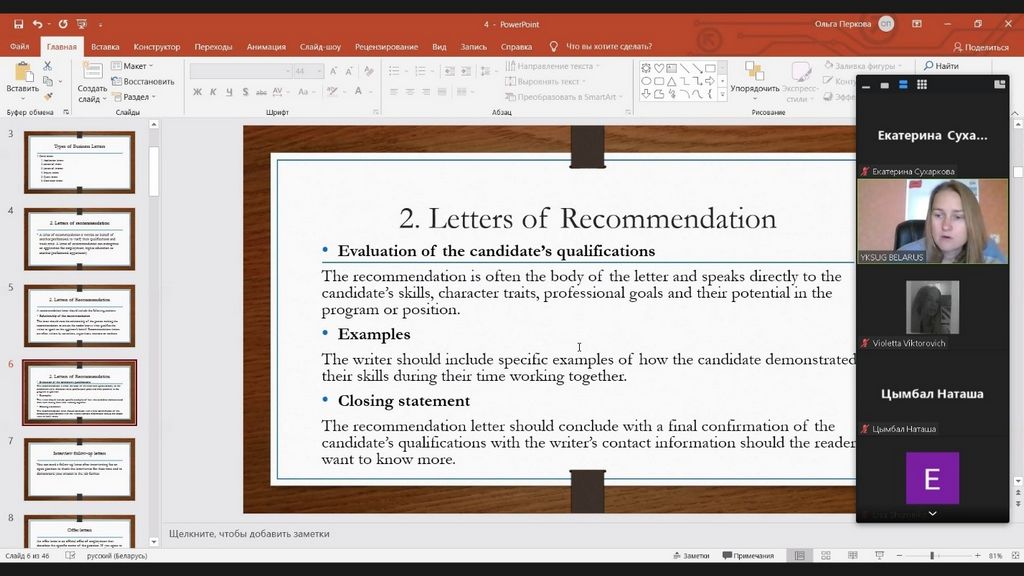This screenshot has width=1024, height=576.
Task: Open the Макет layout dropdown
Action: (x=133, y=66)
